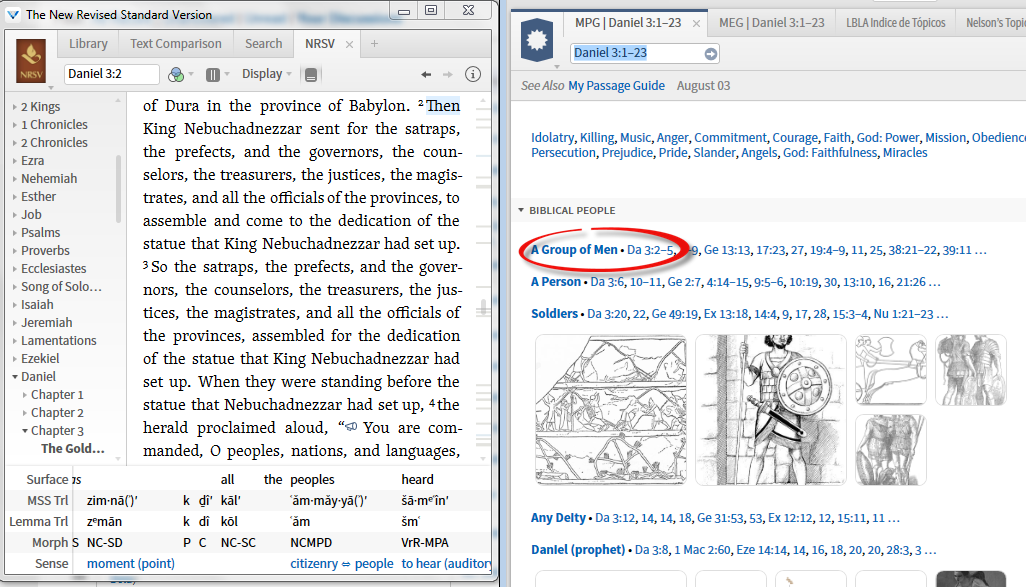Image resolution: width=1026 pixels, height=587 pixels.
Task: Open the chariot sketch thumbnail
Action: tap(891, 370)
